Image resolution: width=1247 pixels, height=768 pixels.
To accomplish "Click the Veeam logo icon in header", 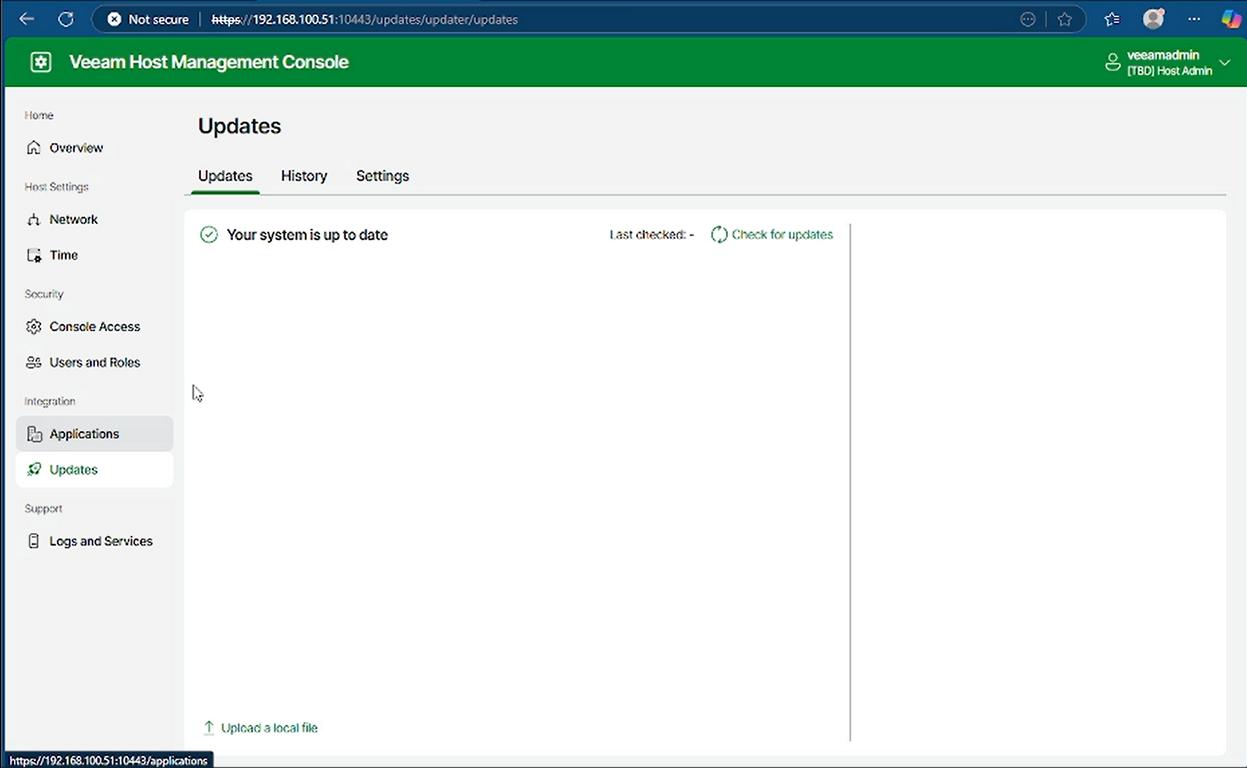I will 41,62.
